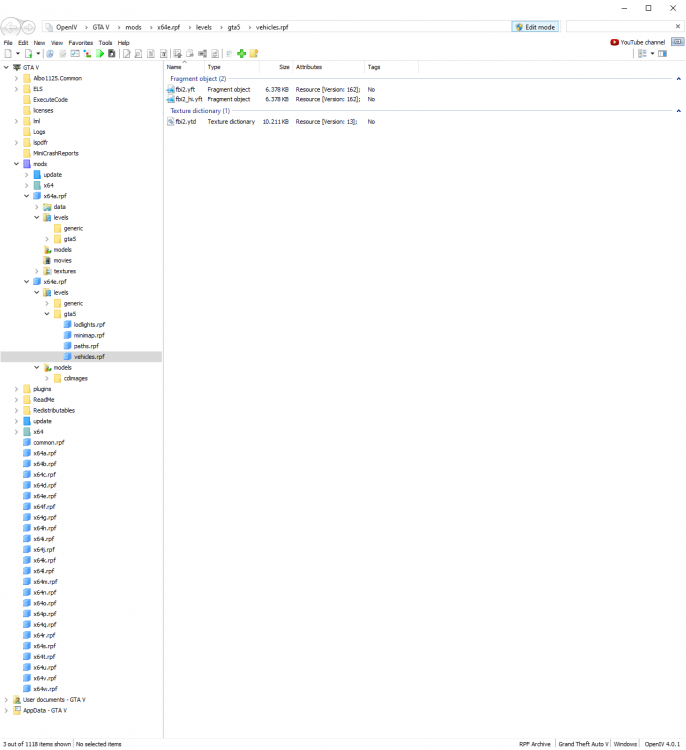Open the New menu
Image resolution: width=686 pixels, height=750 pixels.
click(x=39, y=43)
